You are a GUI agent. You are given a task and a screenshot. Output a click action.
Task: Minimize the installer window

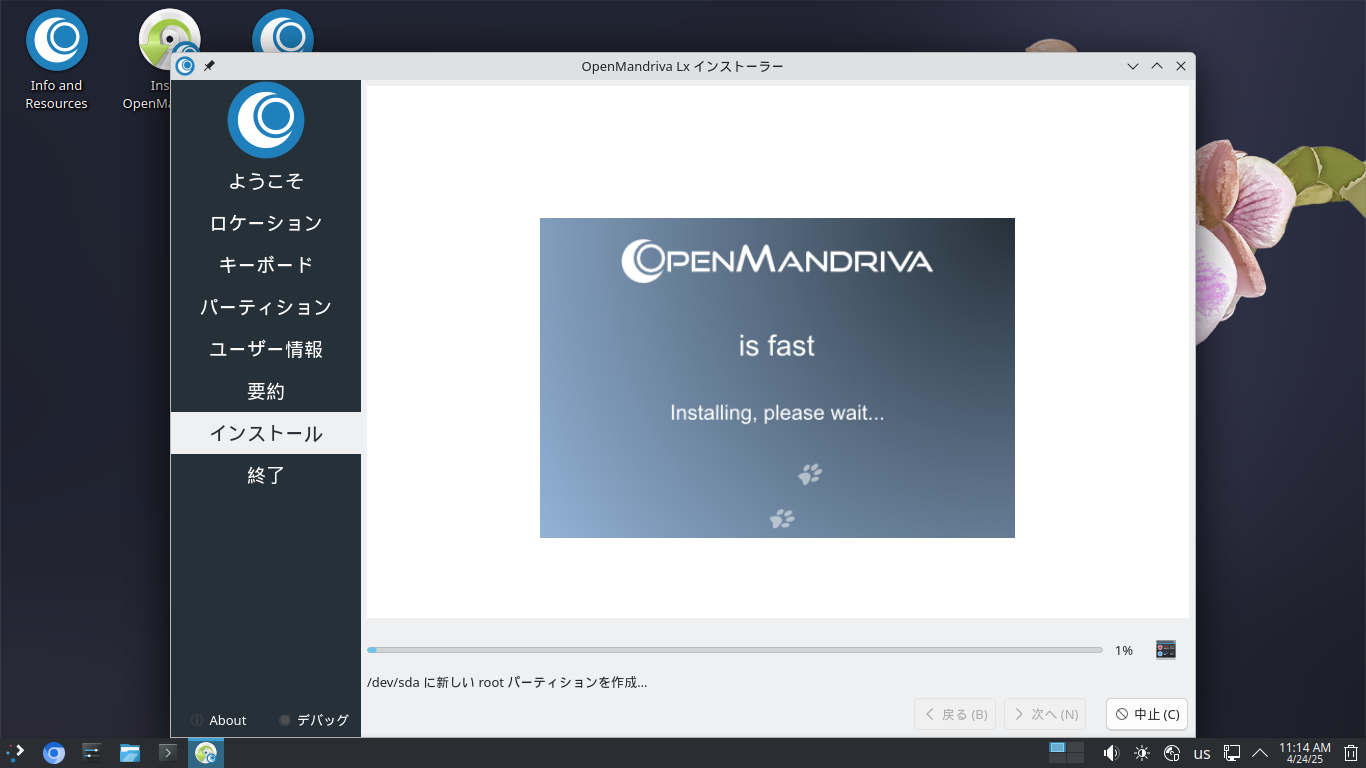[x=1133, y=66]
